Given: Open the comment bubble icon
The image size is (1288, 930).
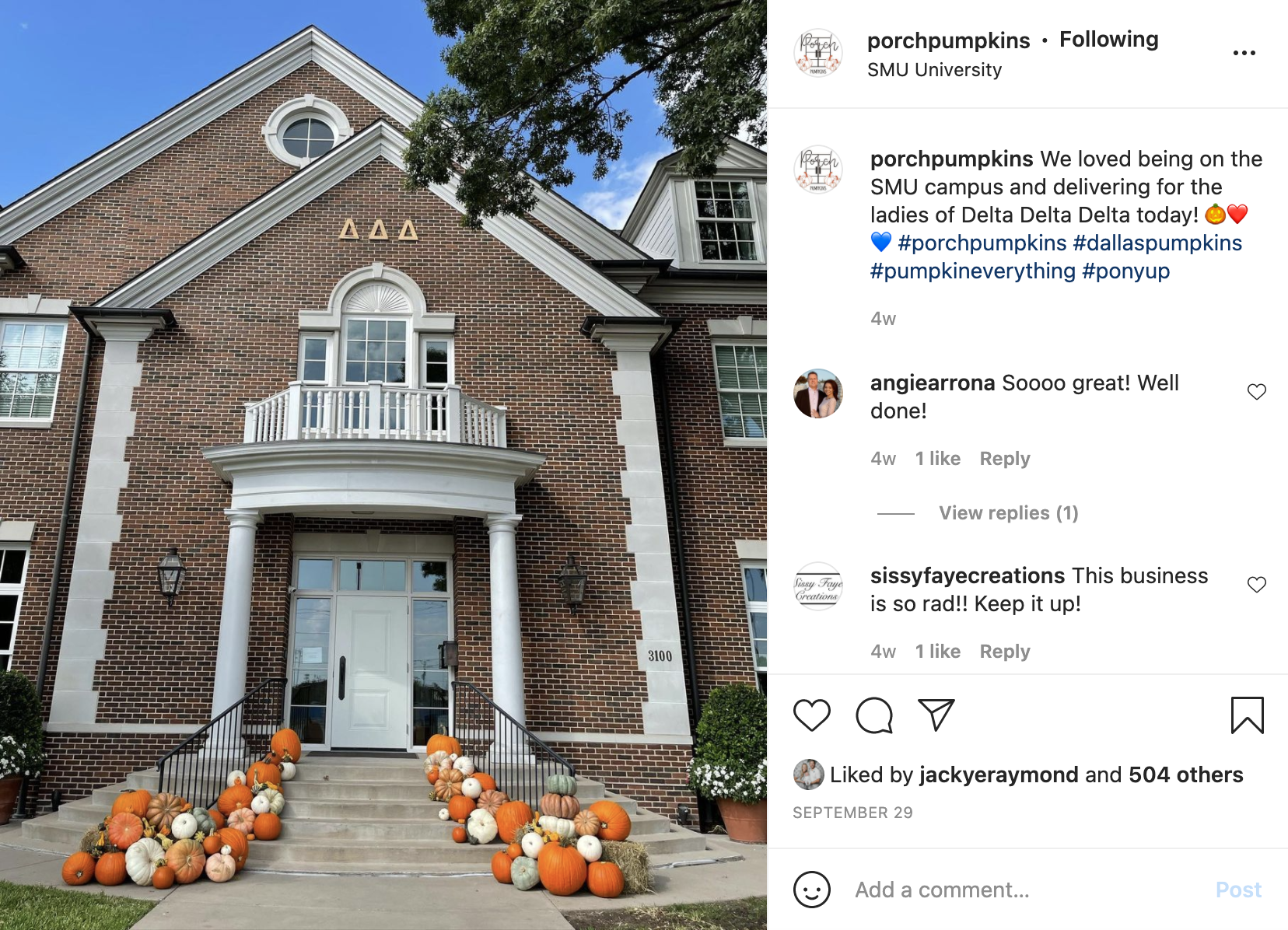Looking at the screenshot, I should coord(874,715).
